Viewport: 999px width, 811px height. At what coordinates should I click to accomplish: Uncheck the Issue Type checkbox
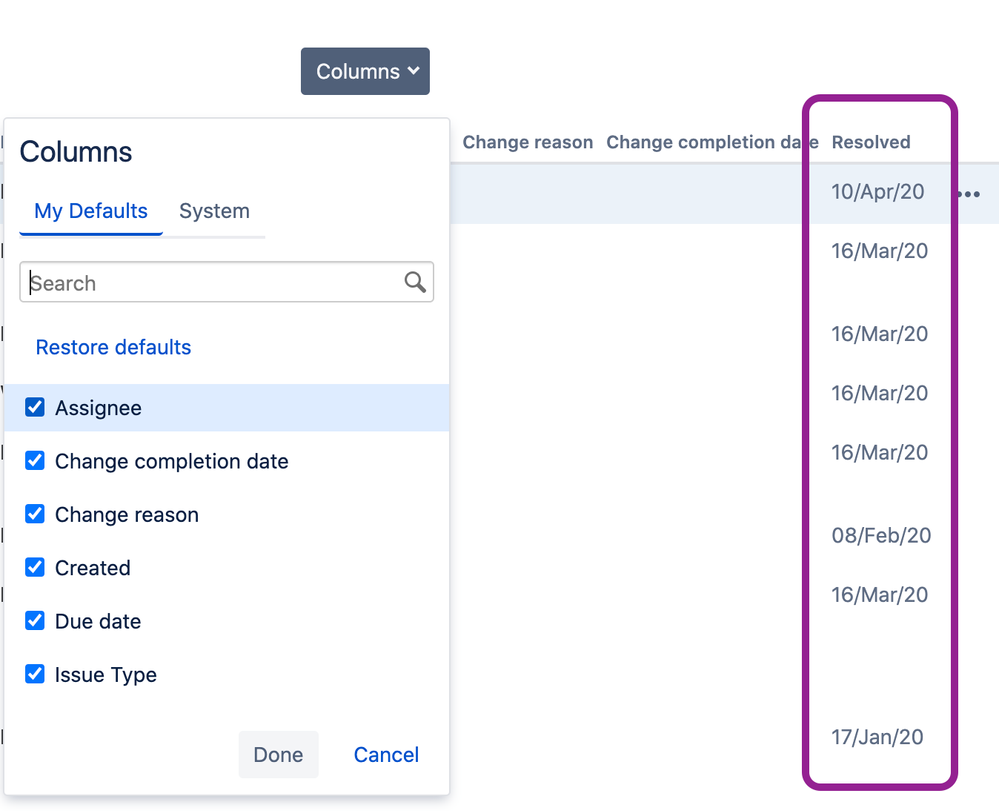[x=35, y=674]
